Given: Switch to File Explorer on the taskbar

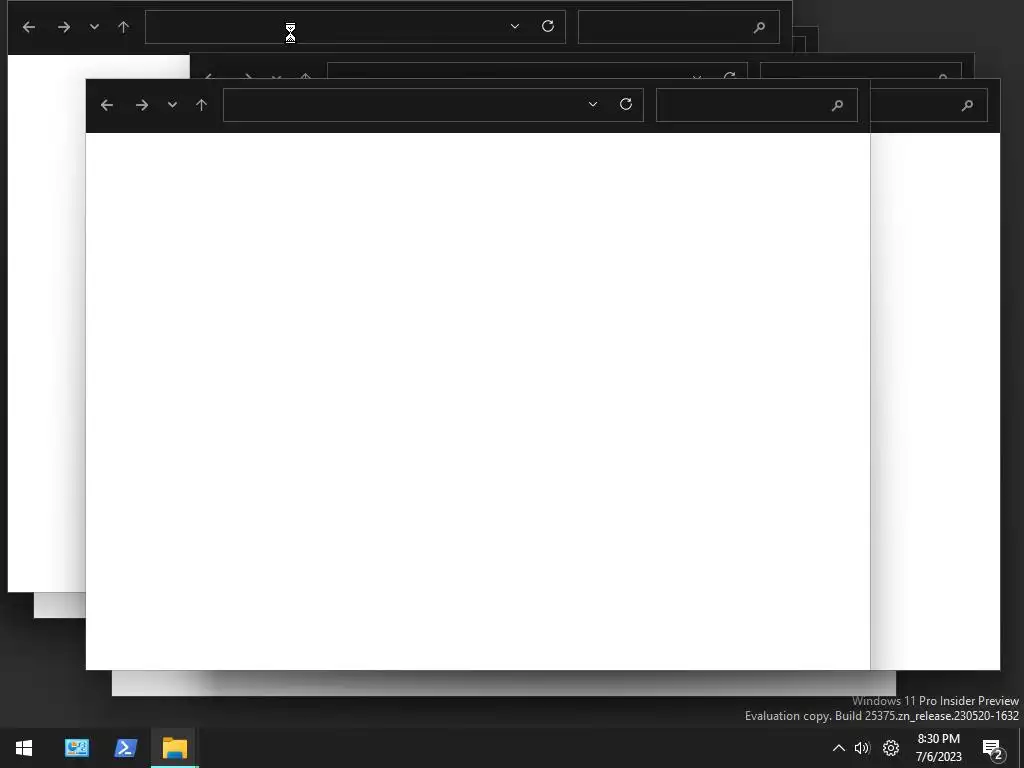Looking at the screenshot, I should coord(174,748).
